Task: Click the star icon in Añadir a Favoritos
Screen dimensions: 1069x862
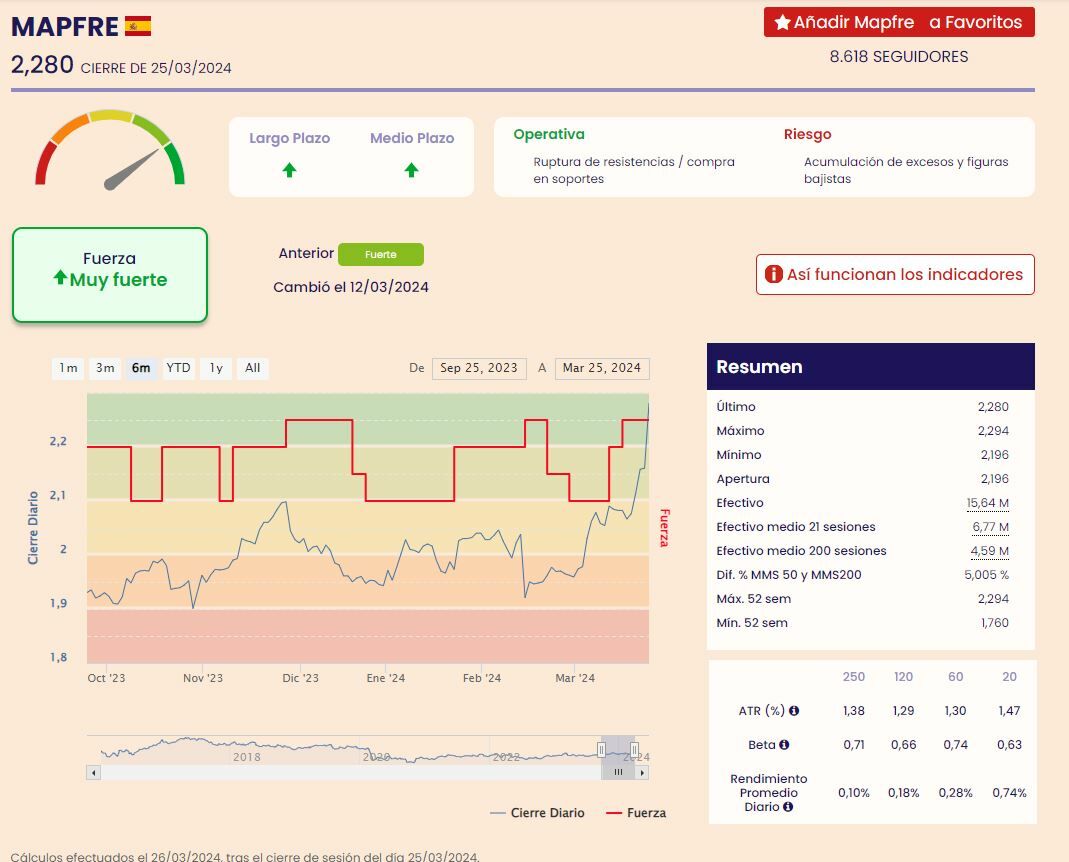Action: click(x=782, y=22)
